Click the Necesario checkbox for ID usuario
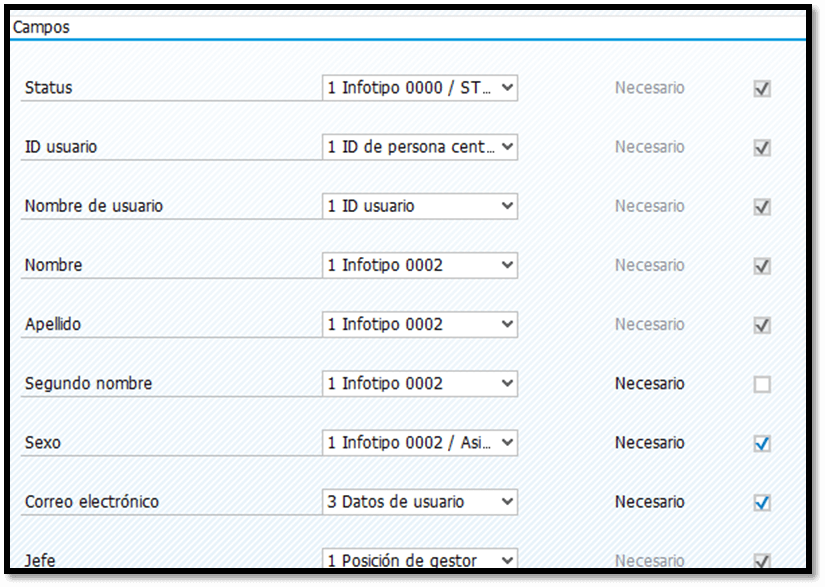This screenshot has height=587, width=825. (x=762, y=148)
